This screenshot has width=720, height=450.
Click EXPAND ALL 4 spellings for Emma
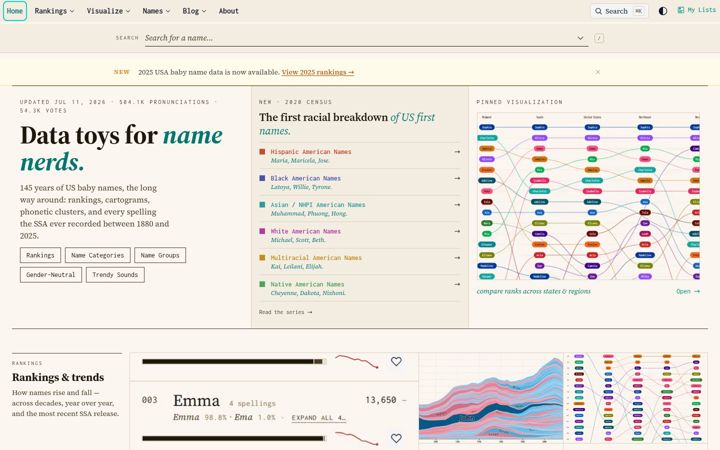319,418
